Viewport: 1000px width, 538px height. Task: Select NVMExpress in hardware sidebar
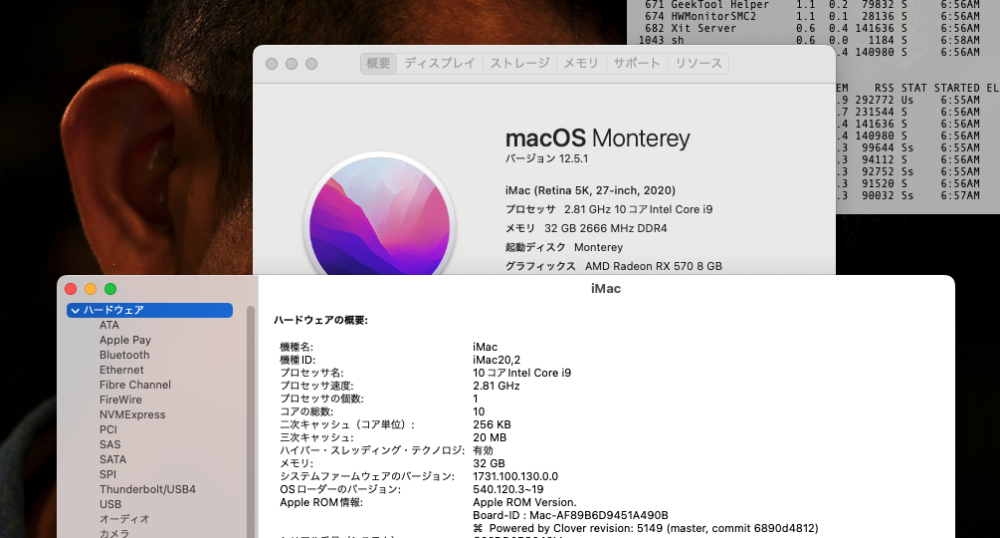tap(132, 414)
